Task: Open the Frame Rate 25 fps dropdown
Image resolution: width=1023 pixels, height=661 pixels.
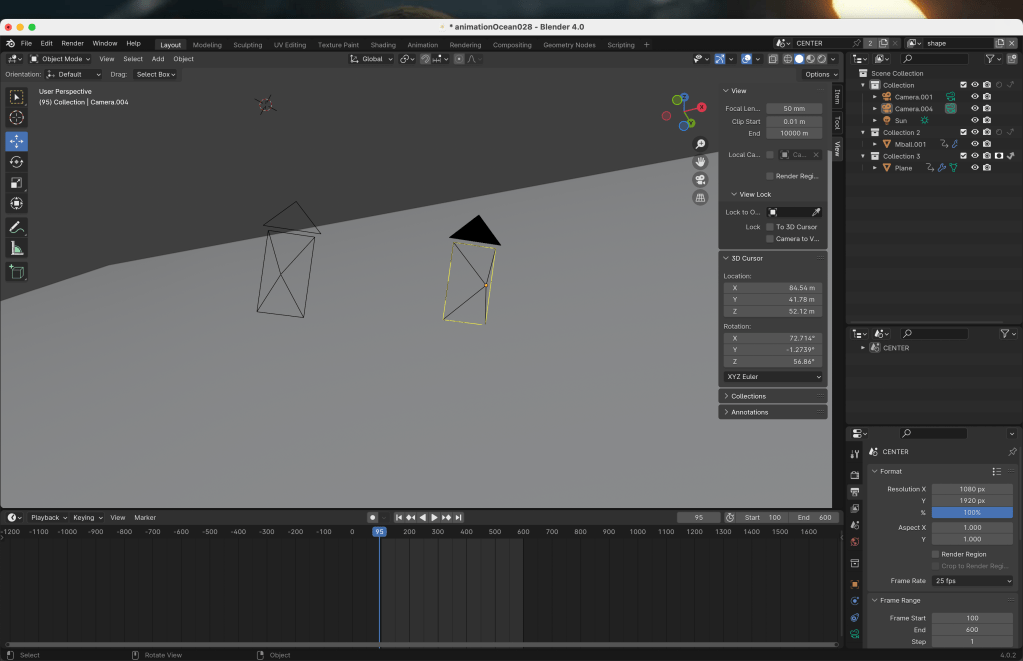Action: [972, 581]
